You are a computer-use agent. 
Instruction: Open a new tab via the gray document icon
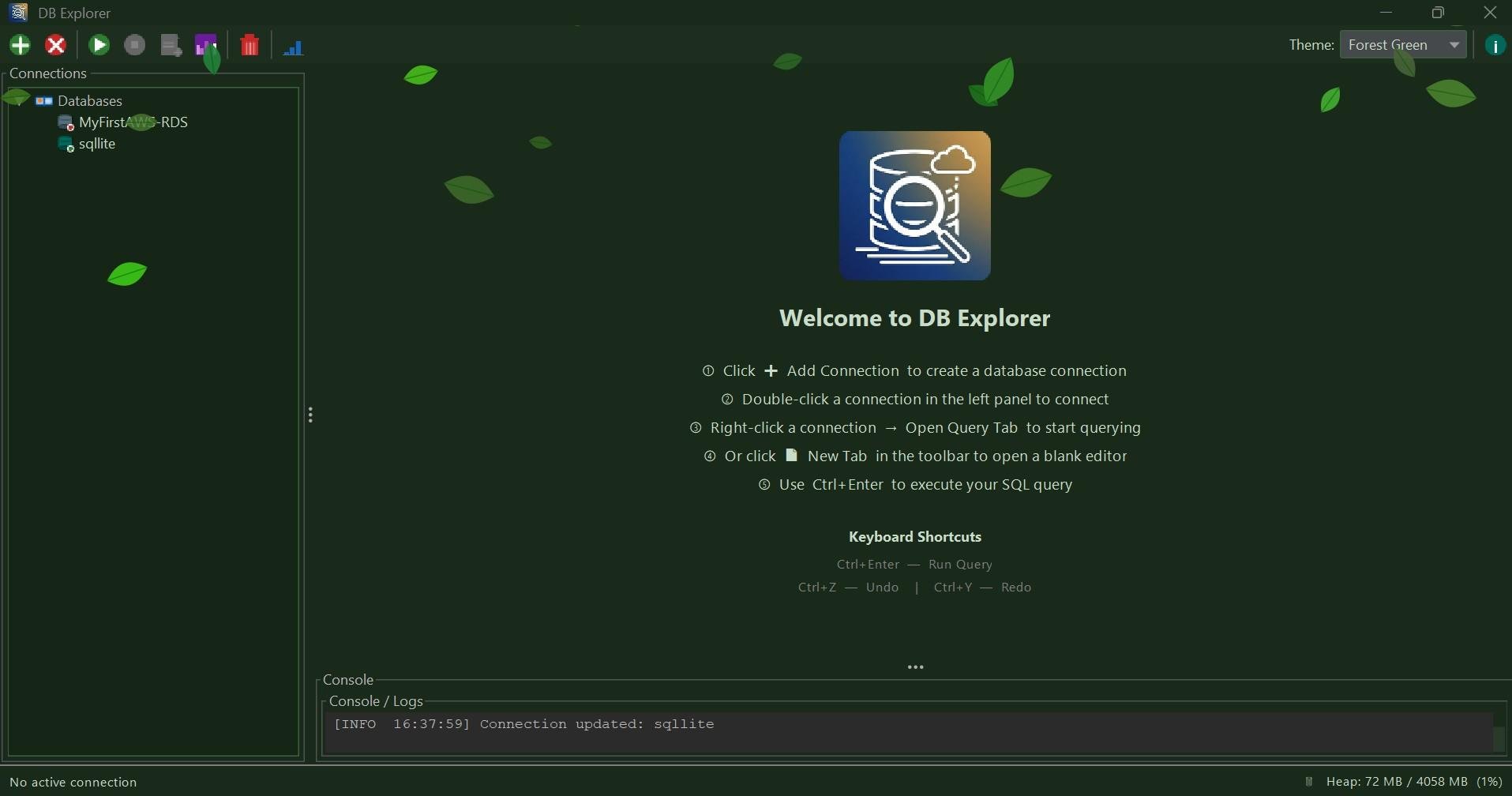pos(171,45)
